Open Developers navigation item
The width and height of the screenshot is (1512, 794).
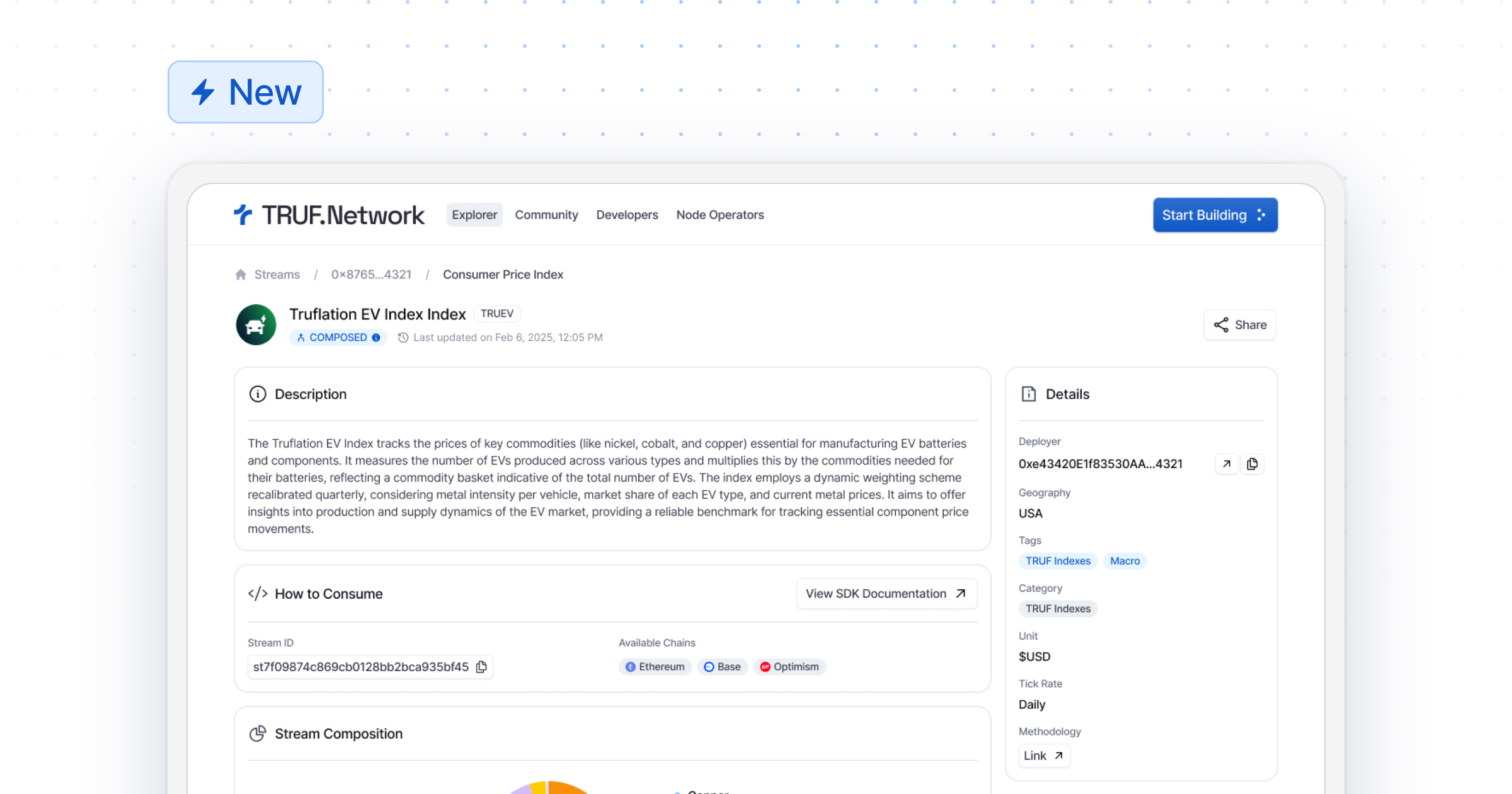point(627,215)
